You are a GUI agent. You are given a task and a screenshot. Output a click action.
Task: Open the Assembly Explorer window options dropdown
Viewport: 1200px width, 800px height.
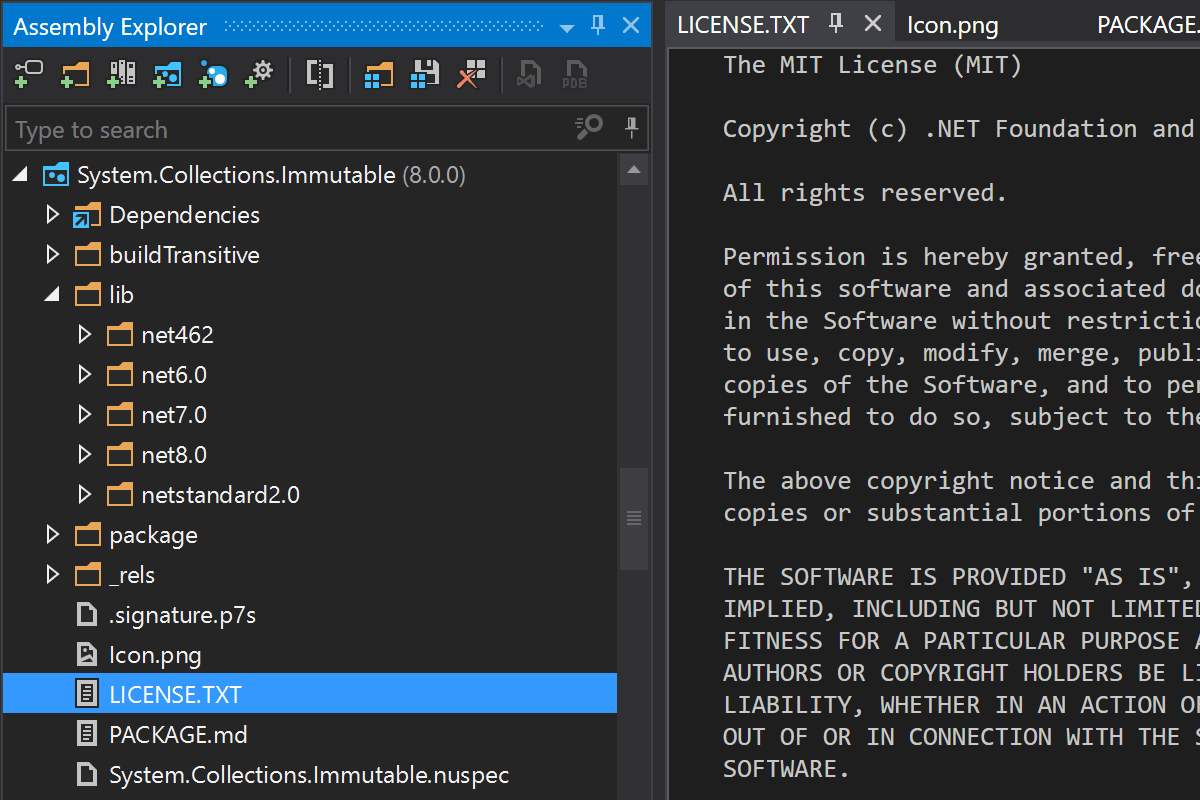(566, 27)
